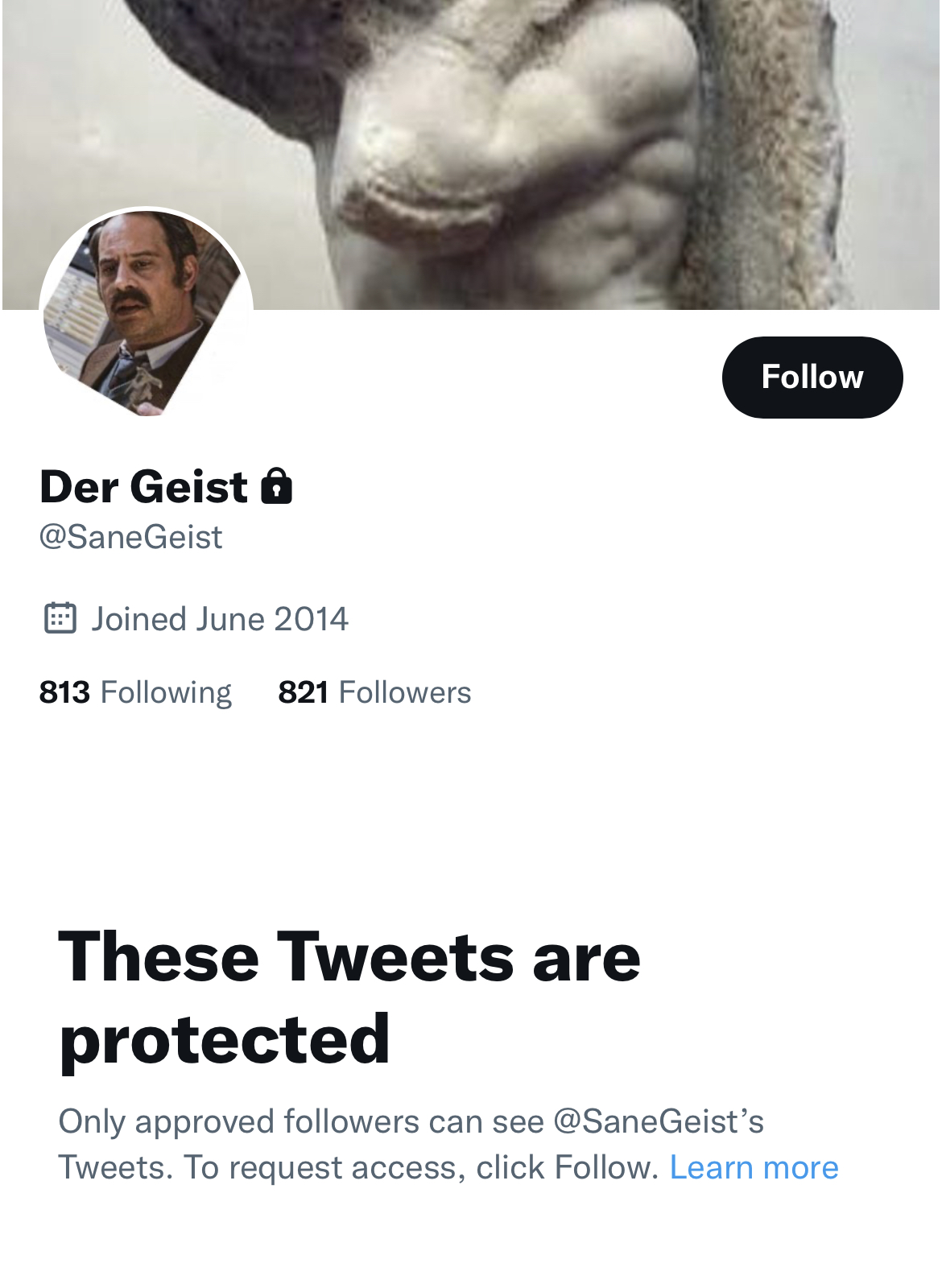This screenshot has width=942, height=1288.
Task: Open the Following list link
Action: point(166,692)
